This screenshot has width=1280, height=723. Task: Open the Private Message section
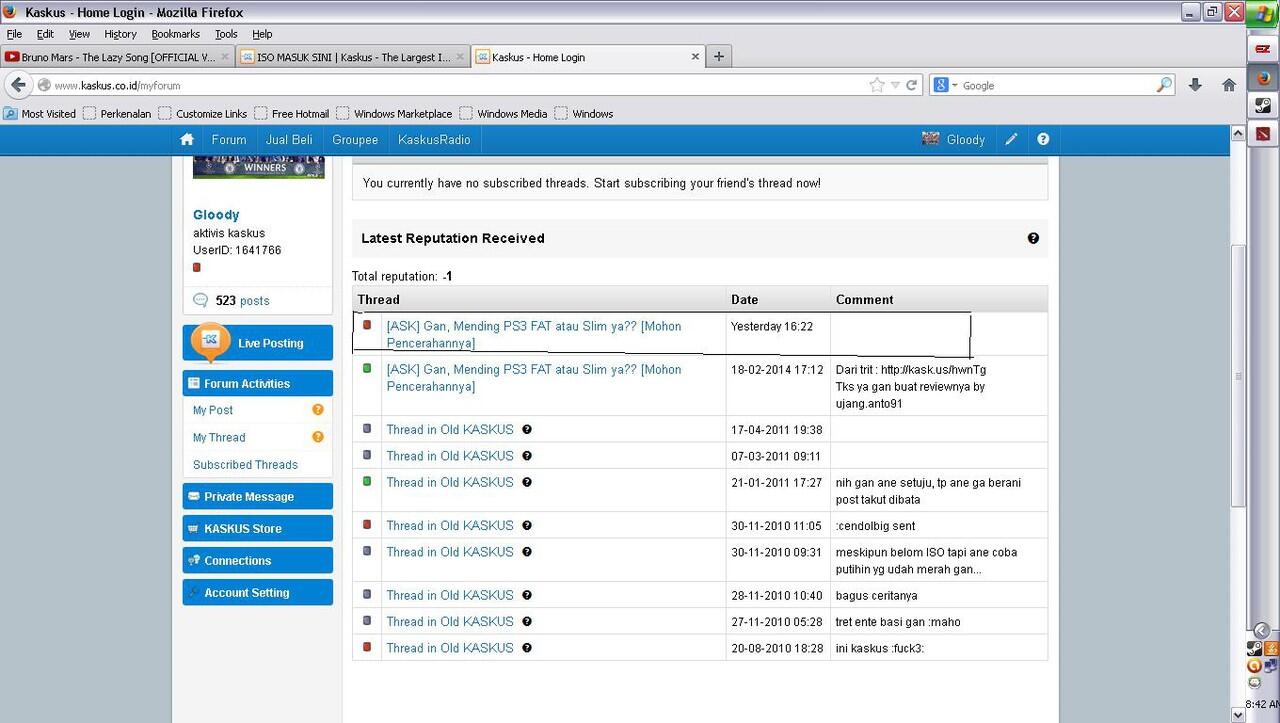[x=258, y=497]
